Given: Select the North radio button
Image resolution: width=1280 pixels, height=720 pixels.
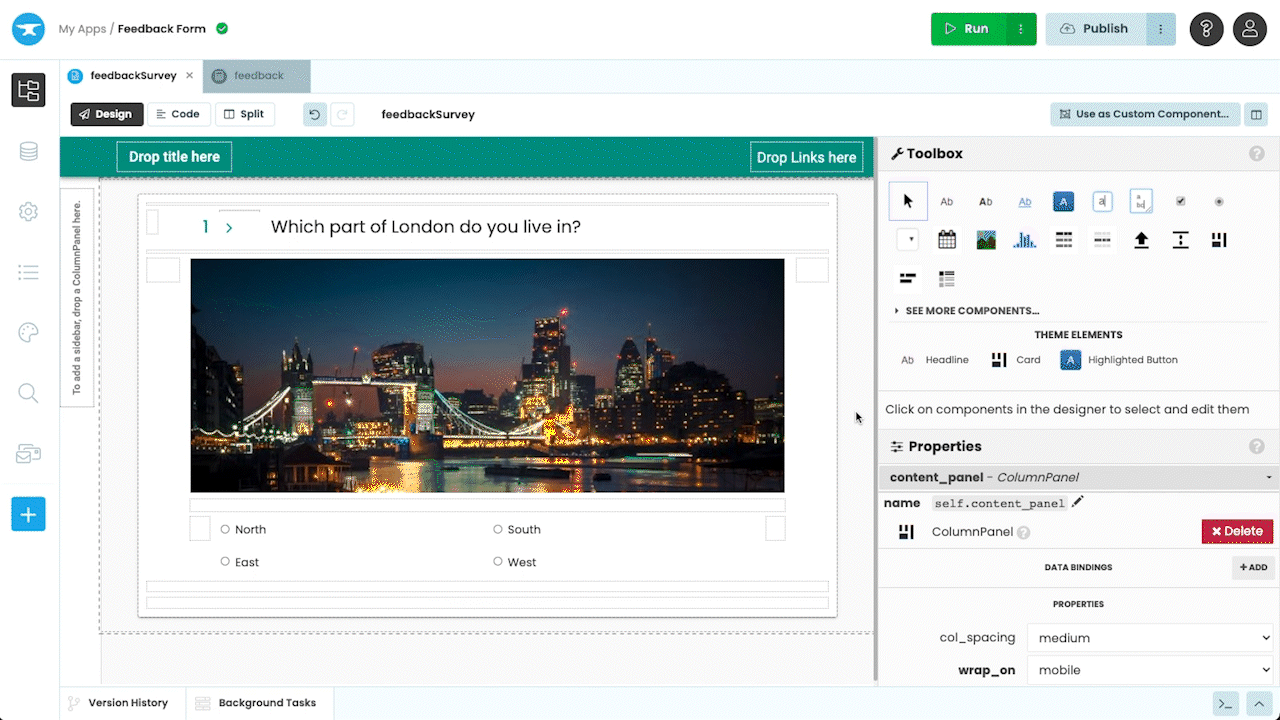Looking at the screenshot, I should pyautogui.click(x=226, y=529).
